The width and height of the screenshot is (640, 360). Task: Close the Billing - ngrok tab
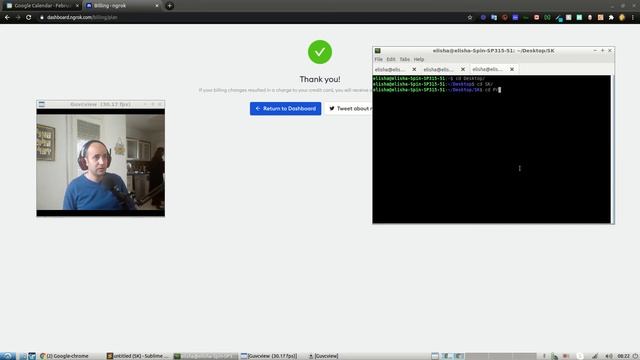tap(157, 6)
